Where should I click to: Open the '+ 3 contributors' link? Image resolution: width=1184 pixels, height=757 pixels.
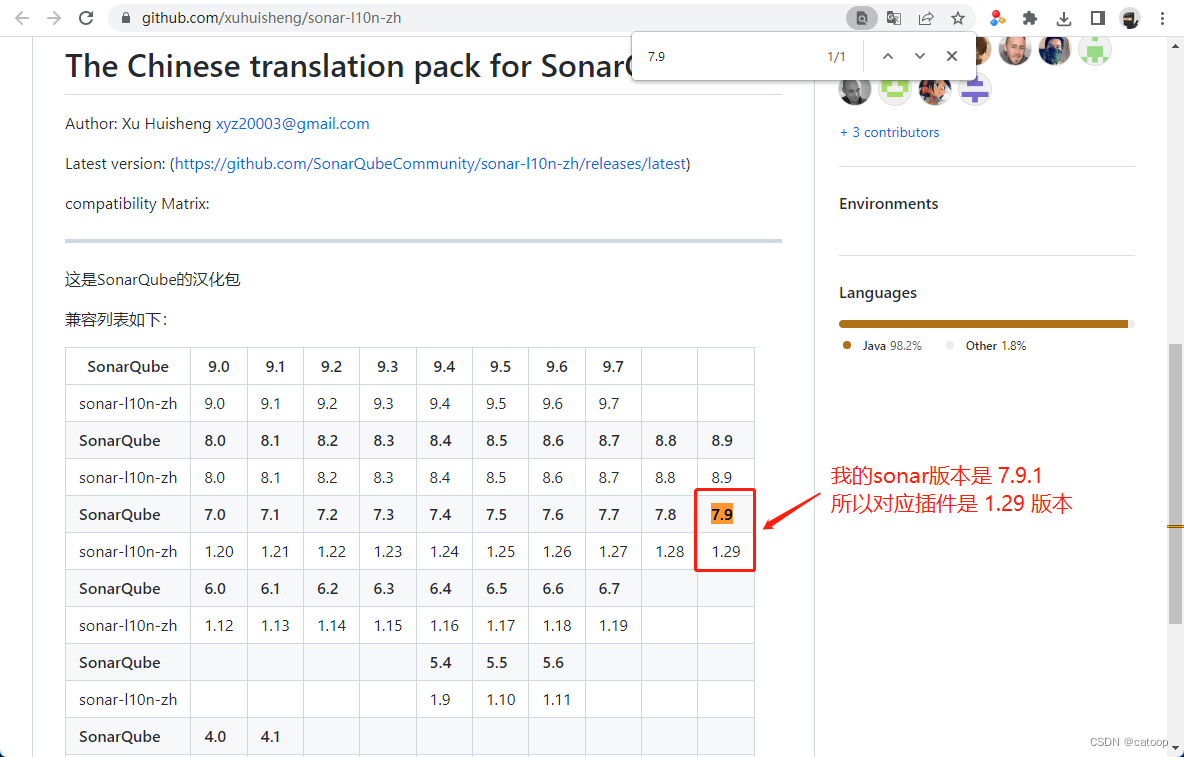[x=890, y=132]
